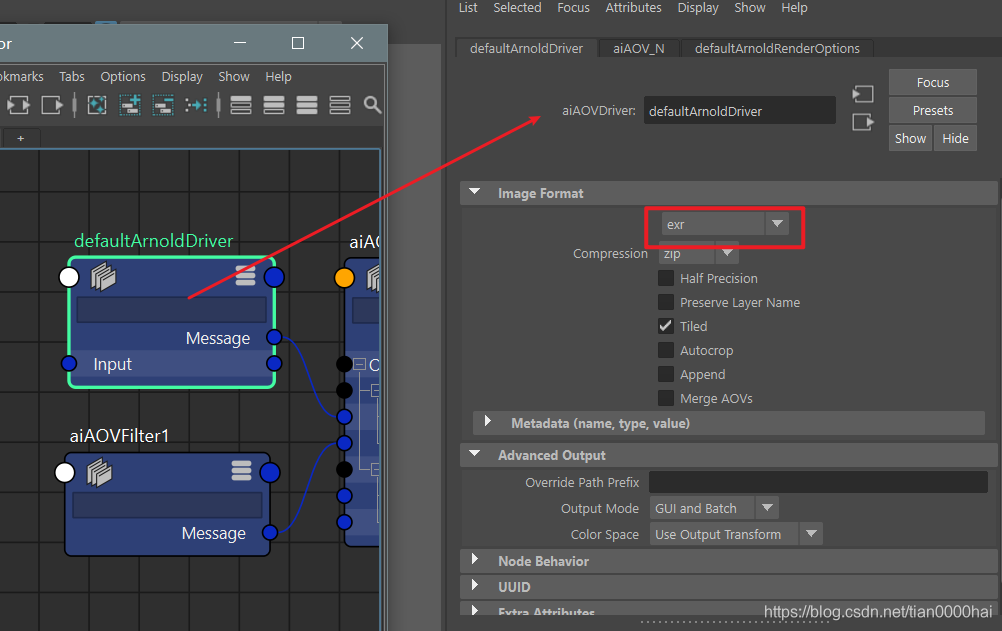Uncheck the Tiled checkbox

point(666,326)
